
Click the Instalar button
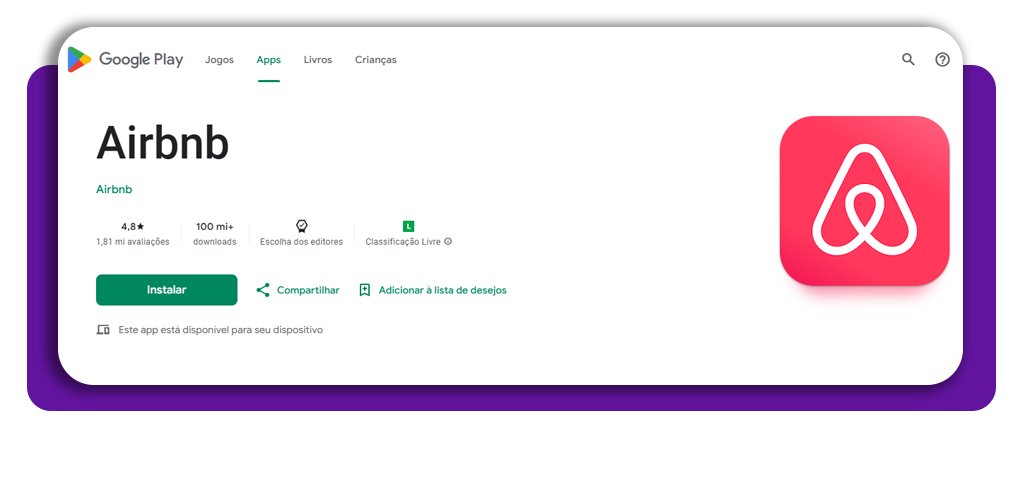167,290
